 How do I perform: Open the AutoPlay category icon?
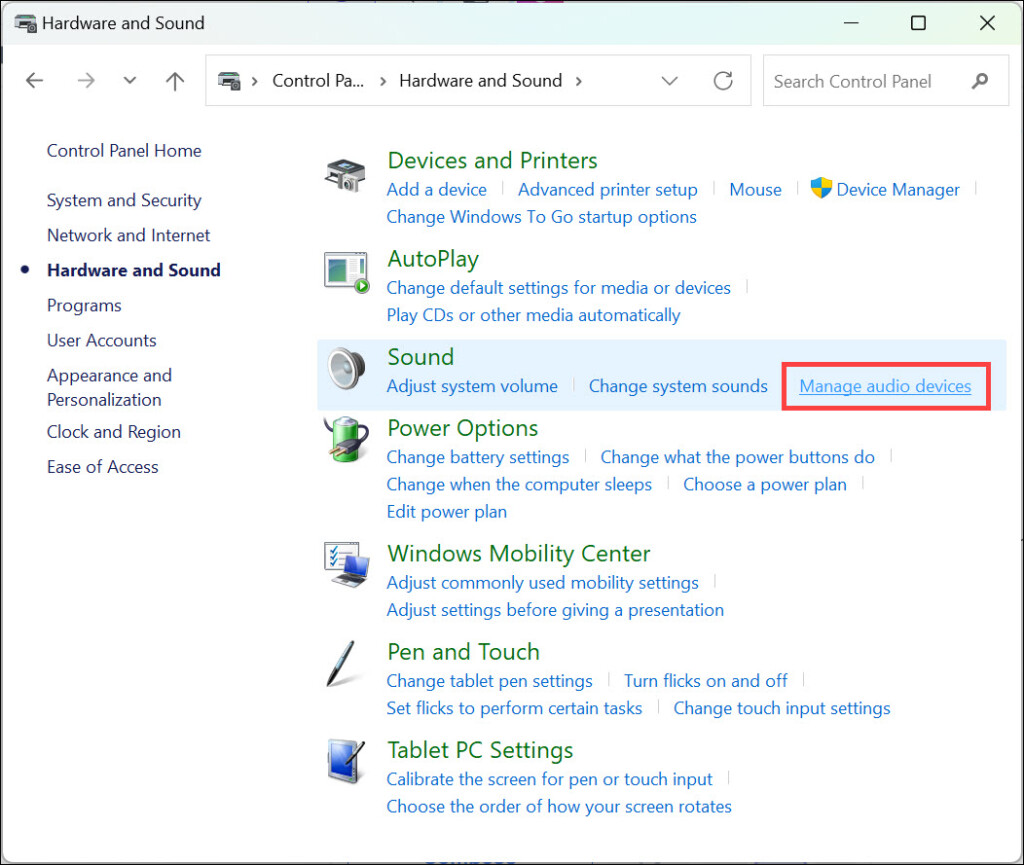(x=346, y=272)
